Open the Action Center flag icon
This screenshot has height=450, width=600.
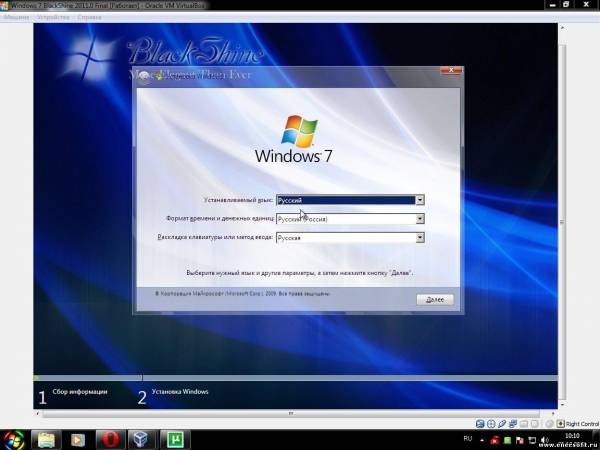[520, 440]
